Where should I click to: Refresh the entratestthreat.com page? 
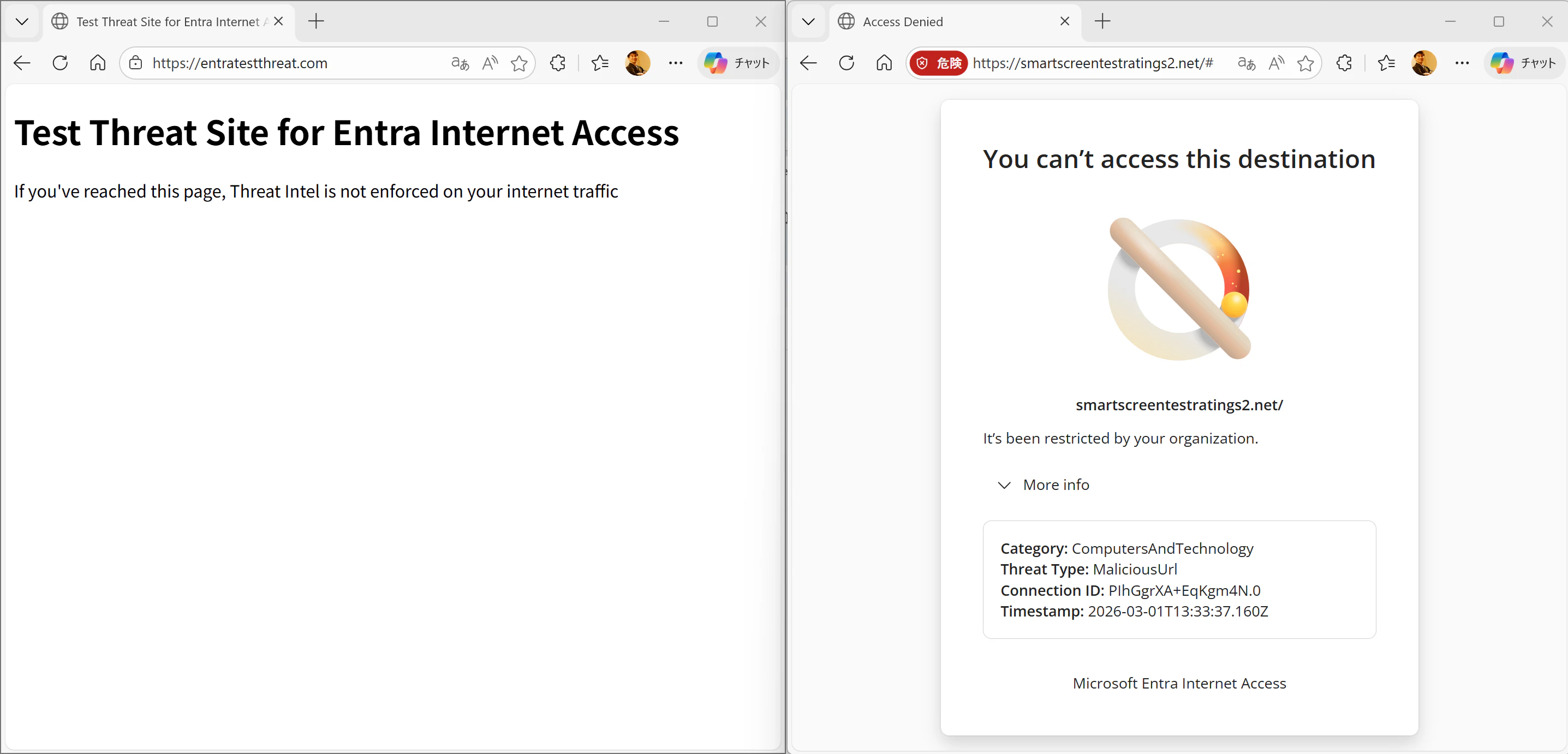[60, 63]
